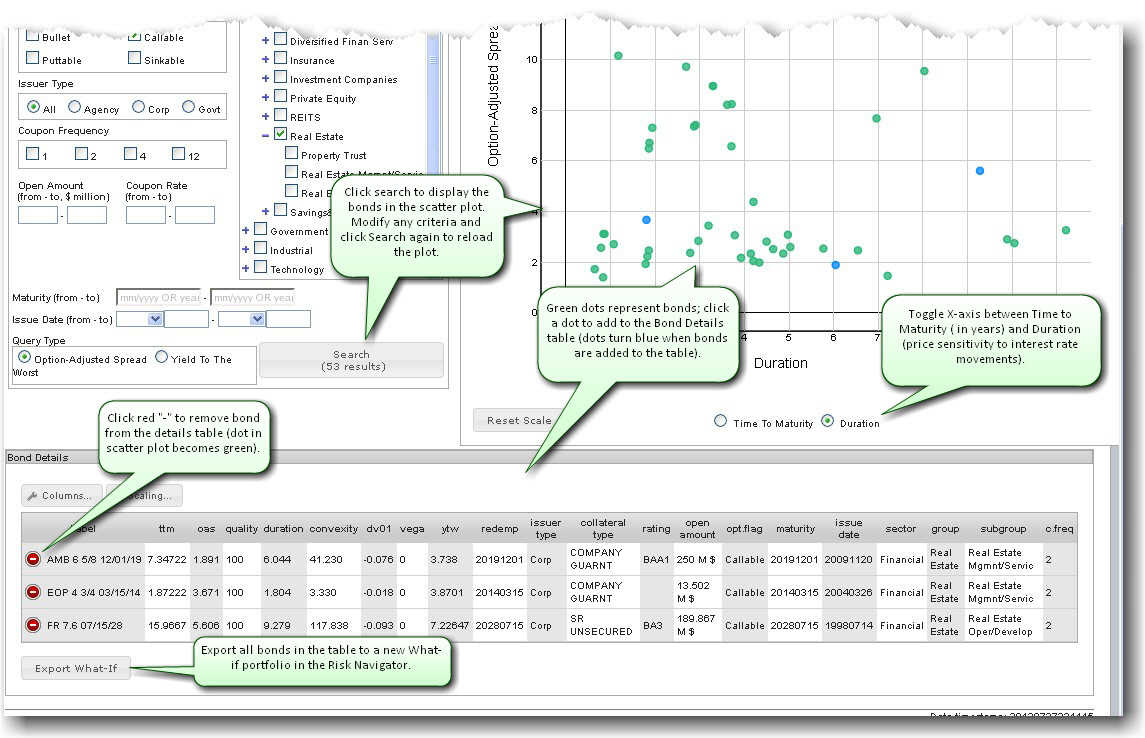Click Export What-If button
The height and width of the screenshot is (738, 1145).
point(76,668)
